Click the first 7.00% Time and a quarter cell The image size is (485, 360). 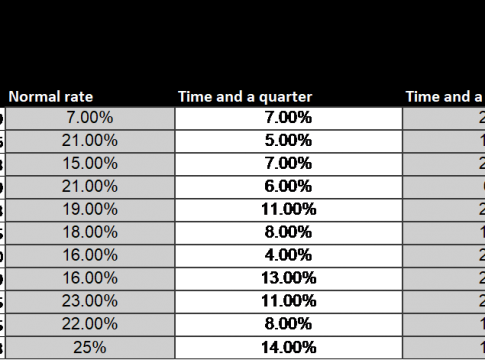[x=289, y=118]
